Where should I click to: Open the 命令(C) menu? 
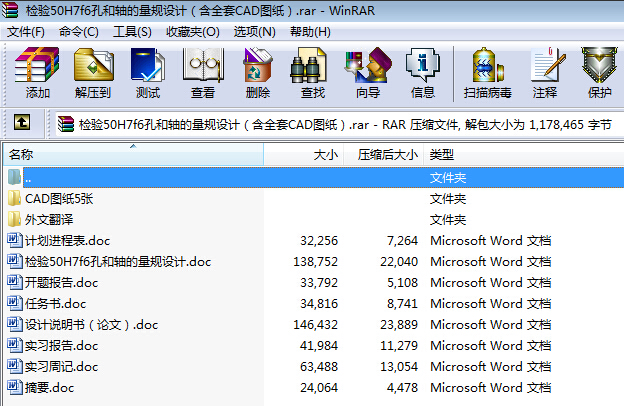(79, 32)
